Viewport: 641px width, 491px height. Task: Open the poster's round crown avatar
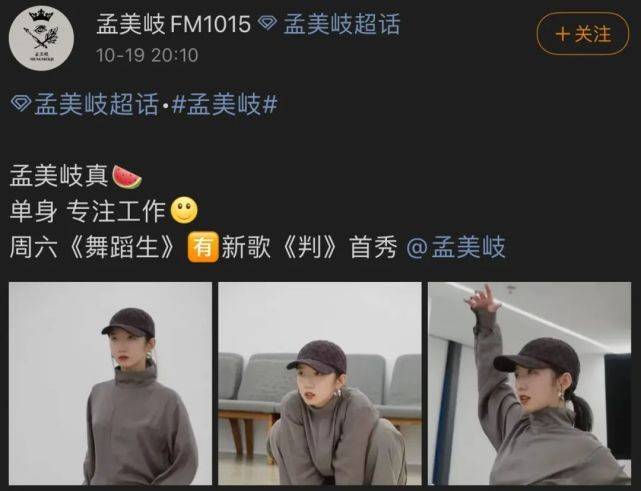[x=41, y=38]
